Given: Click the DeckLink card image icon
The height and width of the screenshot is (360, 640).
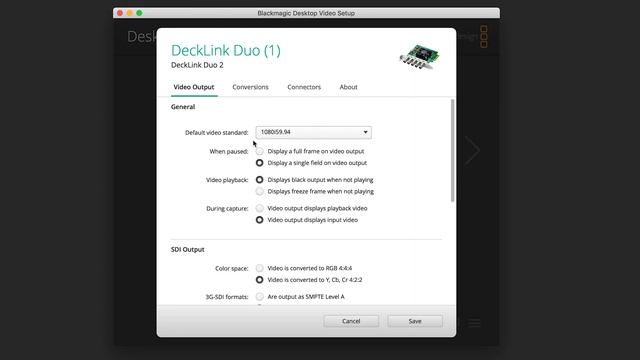Looking at the screenshot, I should (x=419, y=56).
